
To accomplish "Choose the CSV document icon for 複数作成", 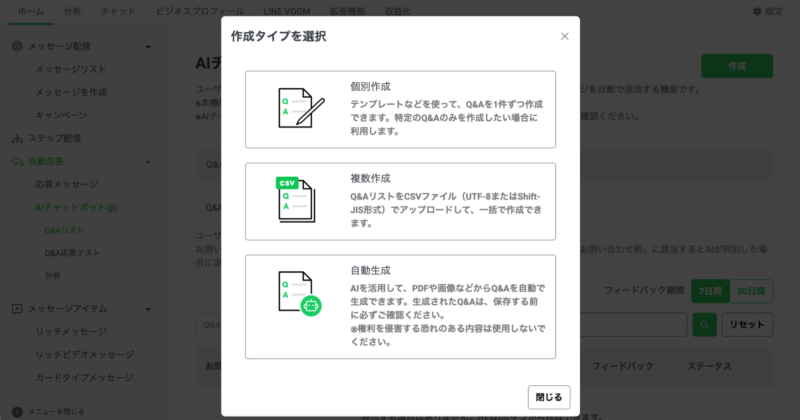I will tap(296, 200).
